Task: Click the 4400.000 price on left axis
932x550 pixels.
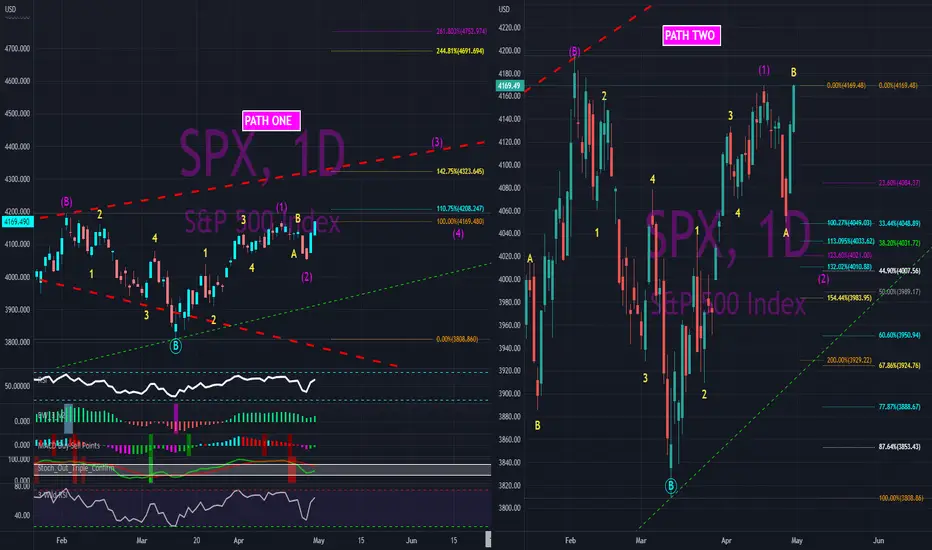Action: tap(17, 146)
